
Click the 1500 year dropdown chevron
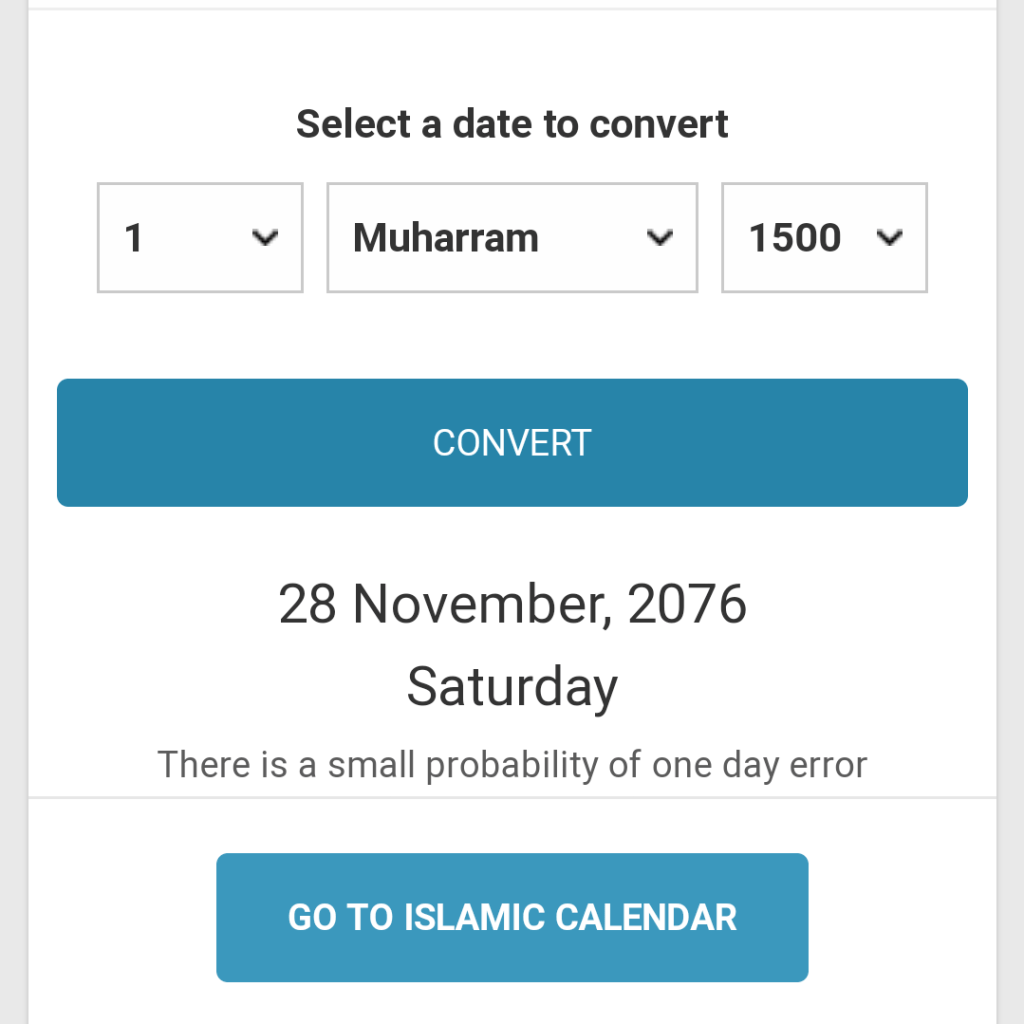click(x=889, y=238)
